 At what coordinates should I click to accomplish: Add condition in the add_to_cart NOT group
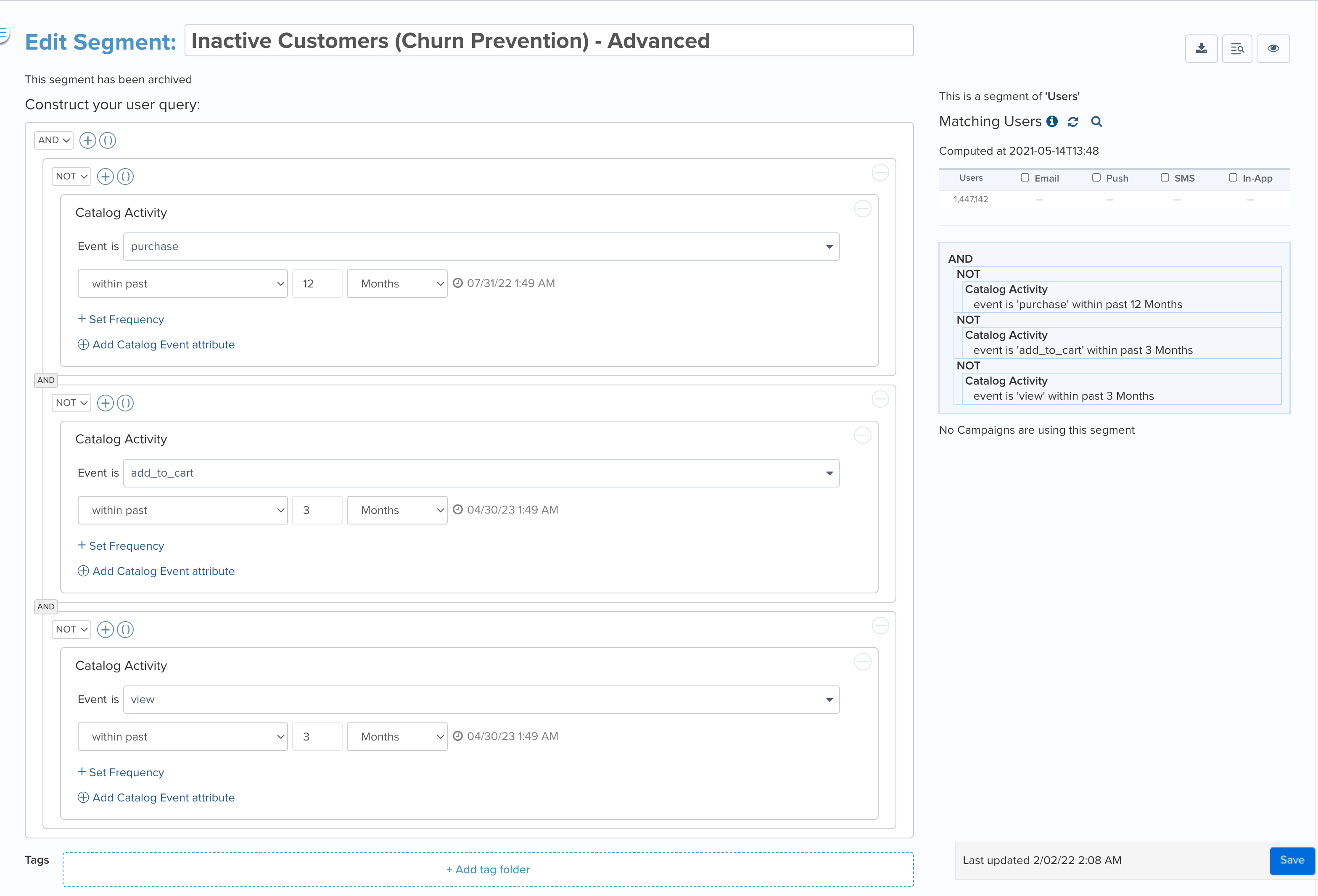tap(105, 403)
